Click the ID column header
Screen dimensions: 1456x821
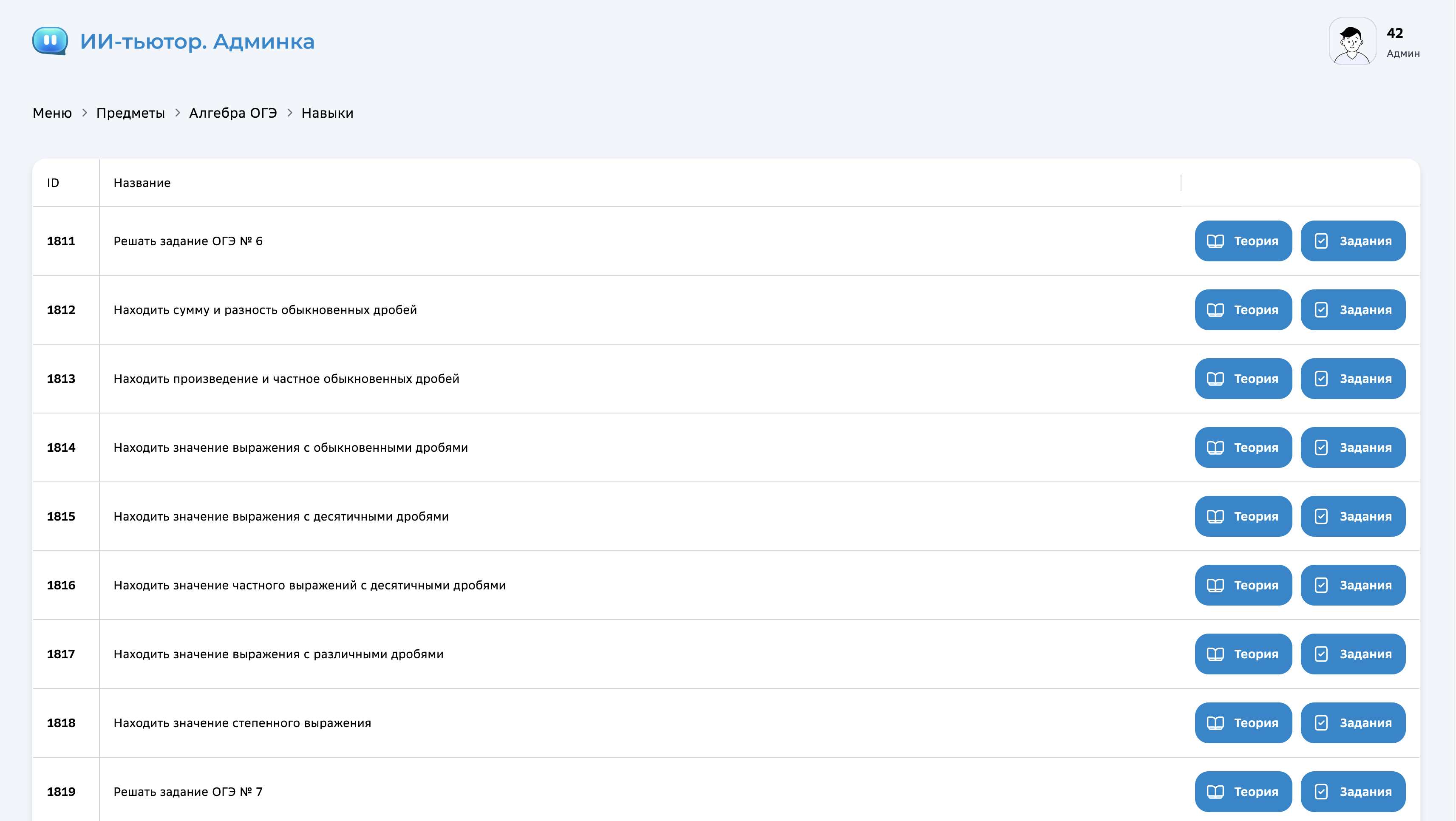53,183
